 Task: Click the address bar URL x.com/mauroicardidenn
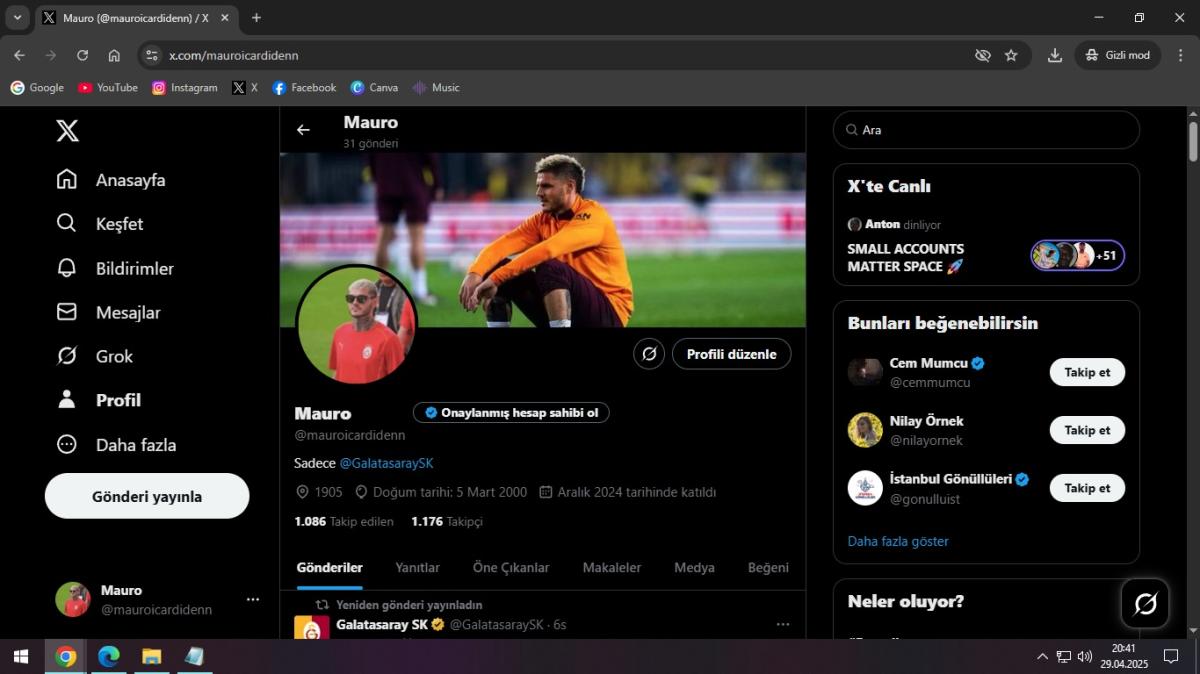[x=234, y=55]
